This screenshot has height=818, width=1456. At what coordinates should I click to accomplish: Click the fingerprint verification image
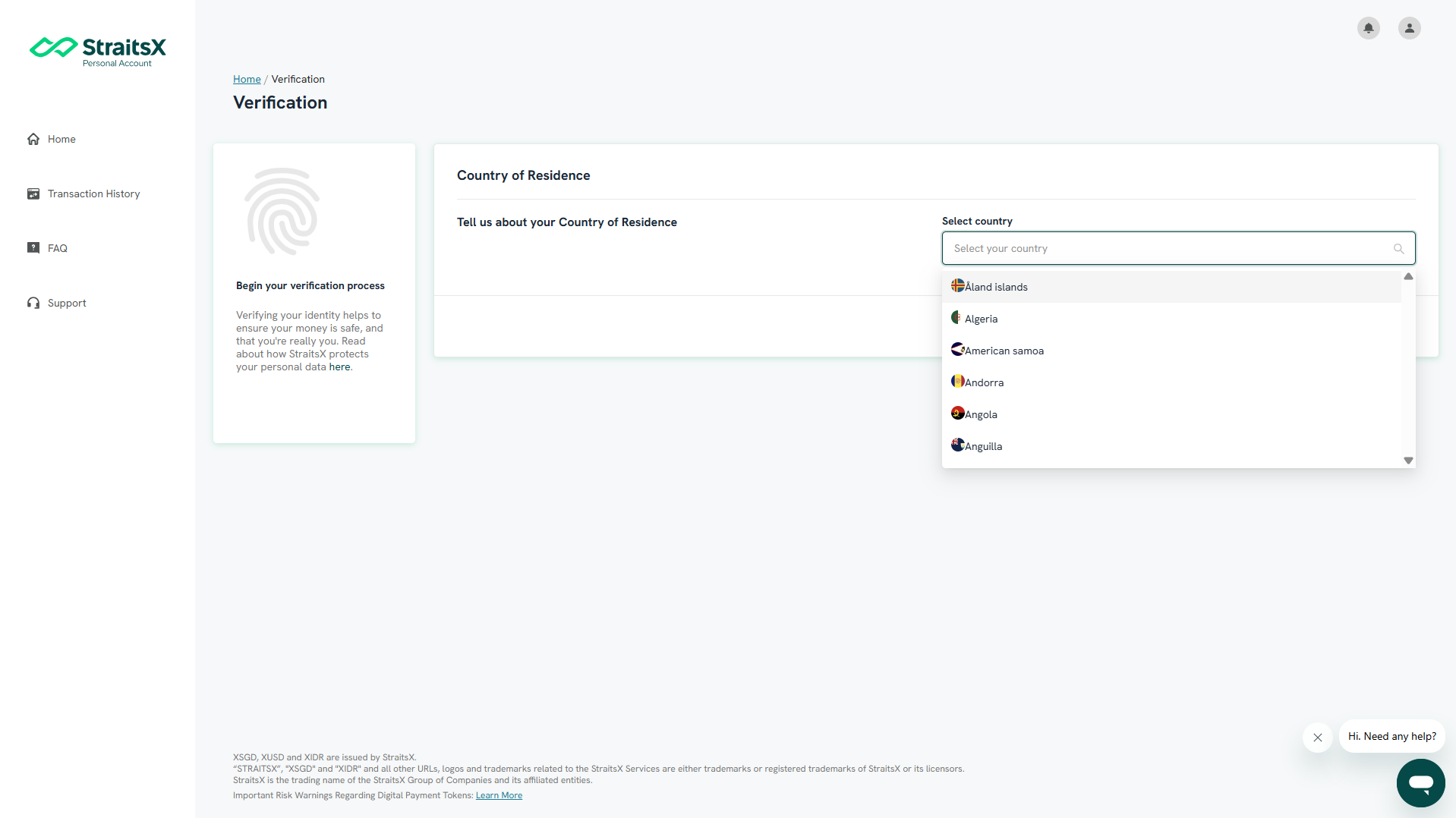(x=282, y=212)
